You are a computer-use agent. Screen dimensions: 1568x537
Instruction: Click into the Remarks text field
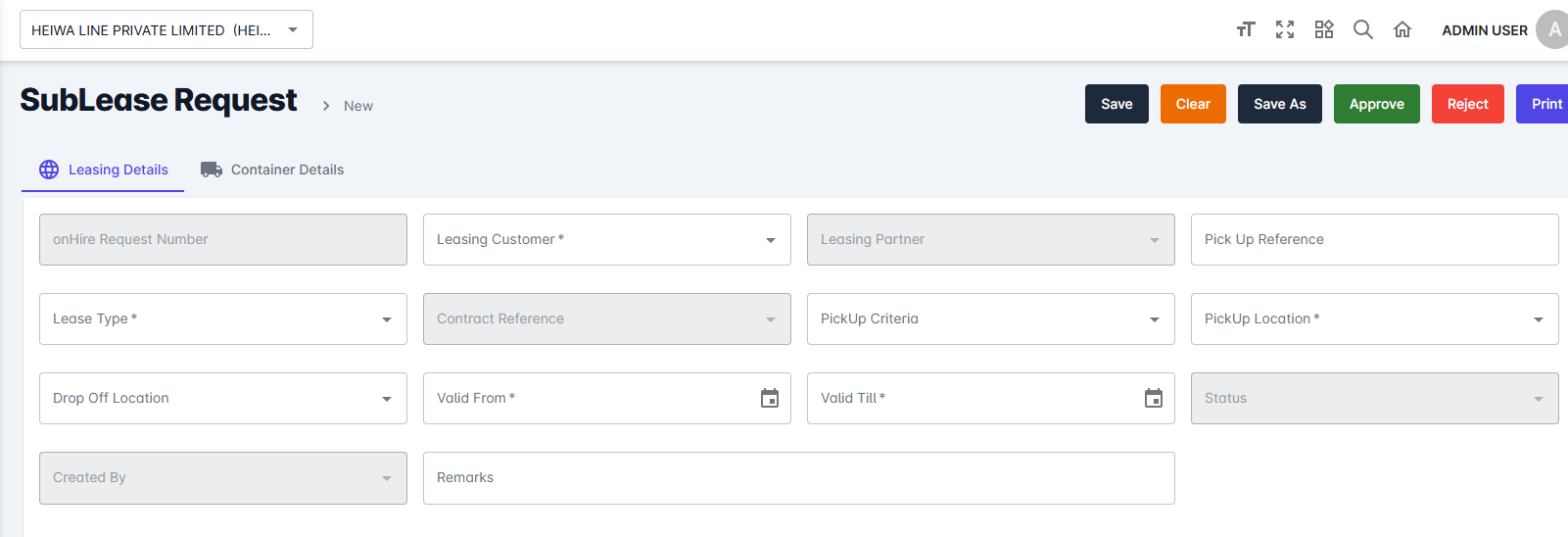click(798, 478)
